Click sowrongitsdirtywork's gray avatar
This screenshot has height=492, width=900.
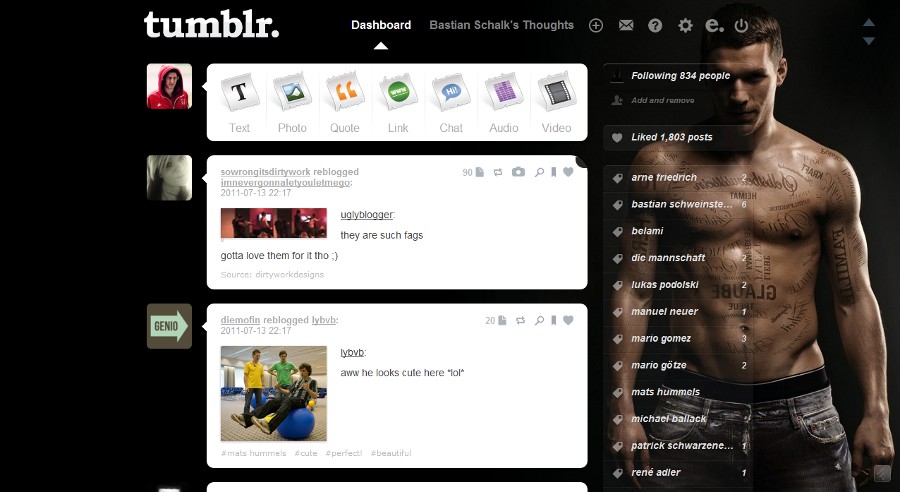pos(169,177)
